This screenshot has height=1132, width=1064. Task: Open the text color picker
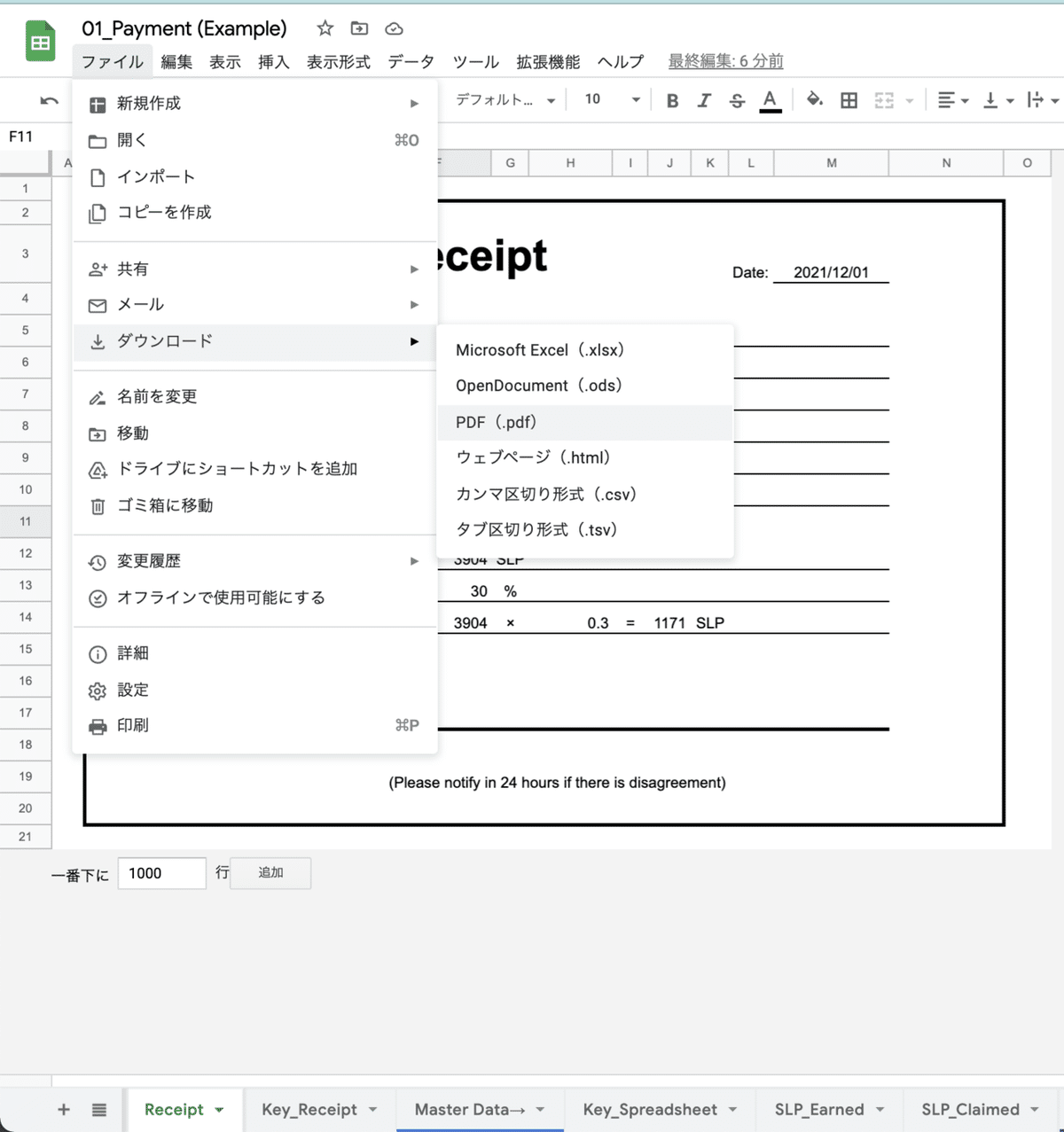point(771,100)
